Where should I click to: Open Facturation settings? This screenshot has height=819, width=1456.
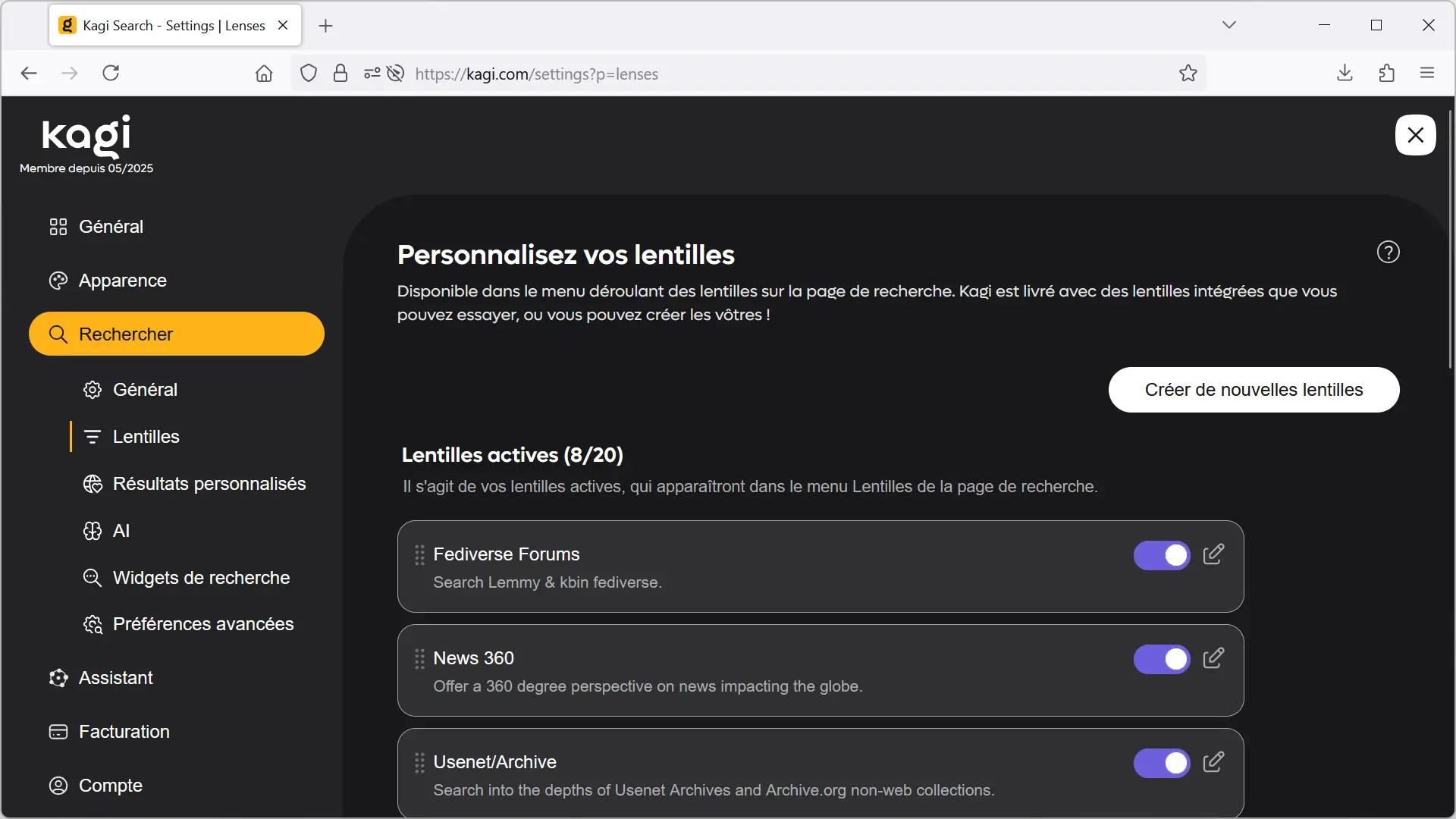pos(109,732)
